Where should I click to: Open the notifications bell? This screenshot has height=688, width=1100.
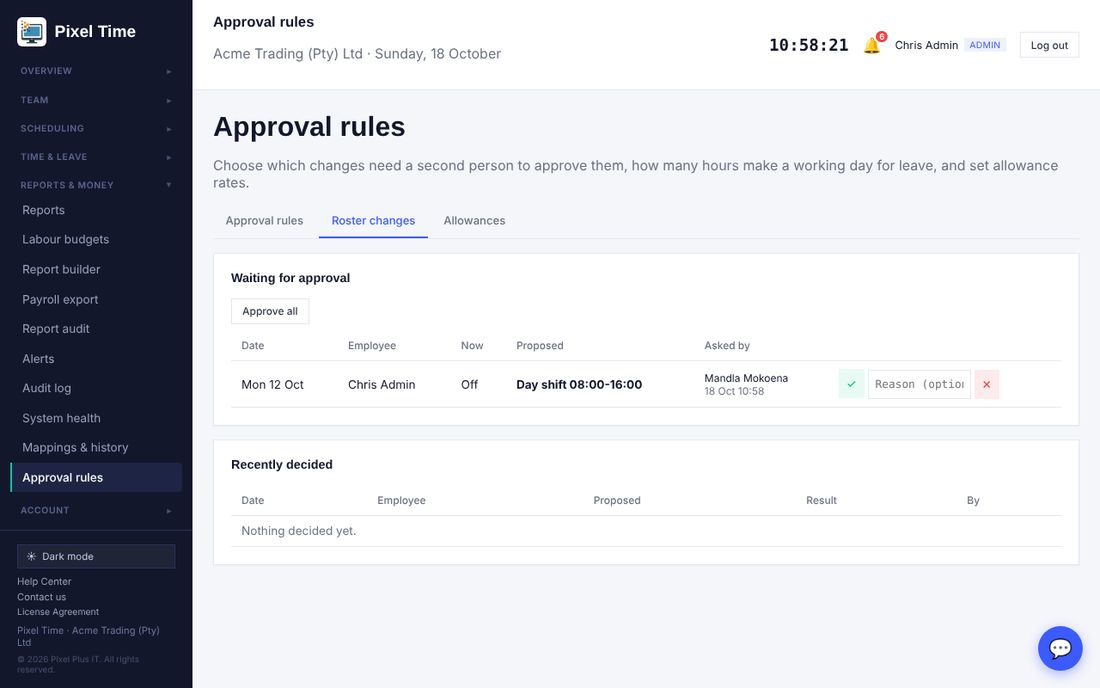872,46
